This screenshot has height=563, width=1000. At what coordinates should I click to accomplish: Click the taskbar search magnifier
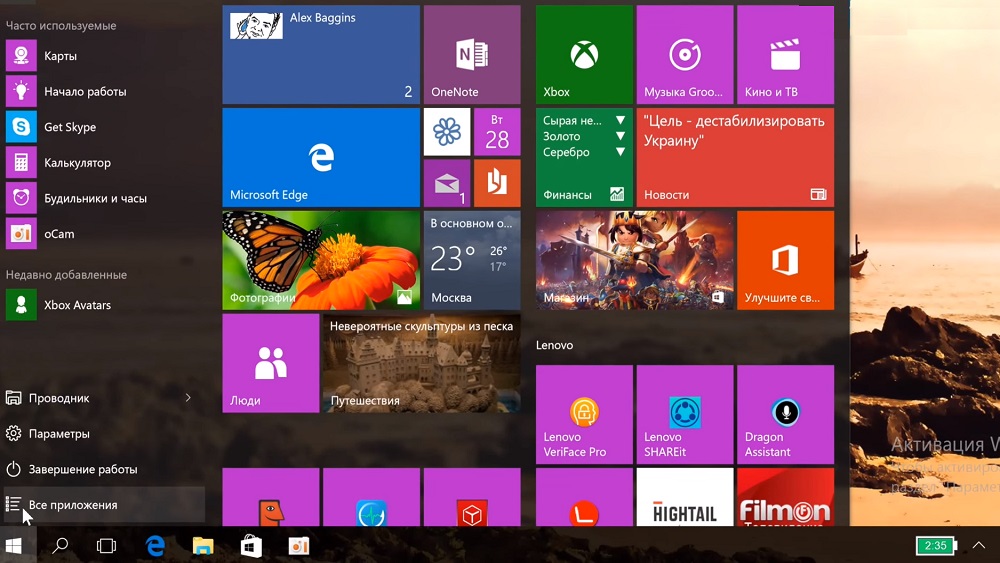point(60,545)
